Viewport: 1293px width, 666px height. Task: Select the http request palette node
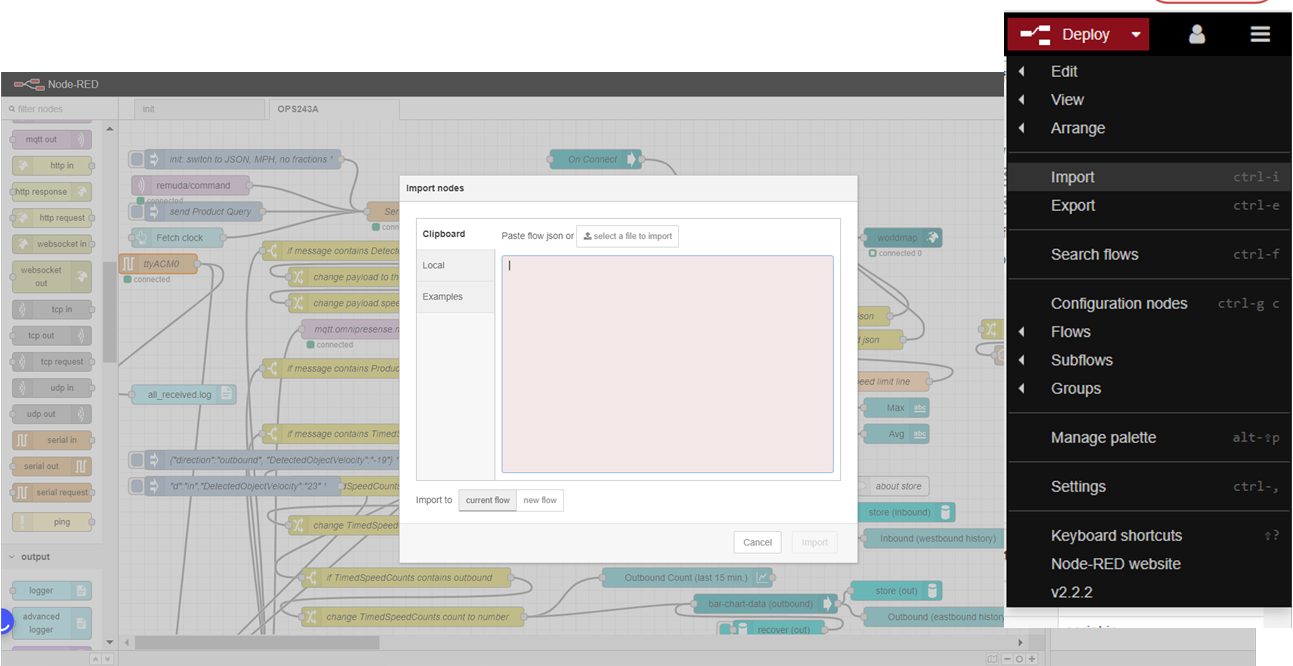click(x=51, y=218)
